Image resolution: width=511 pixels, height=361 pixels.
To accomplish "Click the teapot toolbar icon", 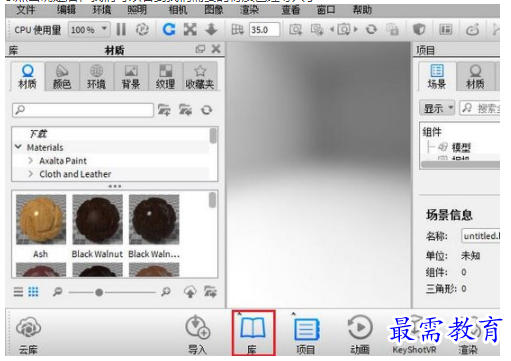I will (x=472, y=30).
